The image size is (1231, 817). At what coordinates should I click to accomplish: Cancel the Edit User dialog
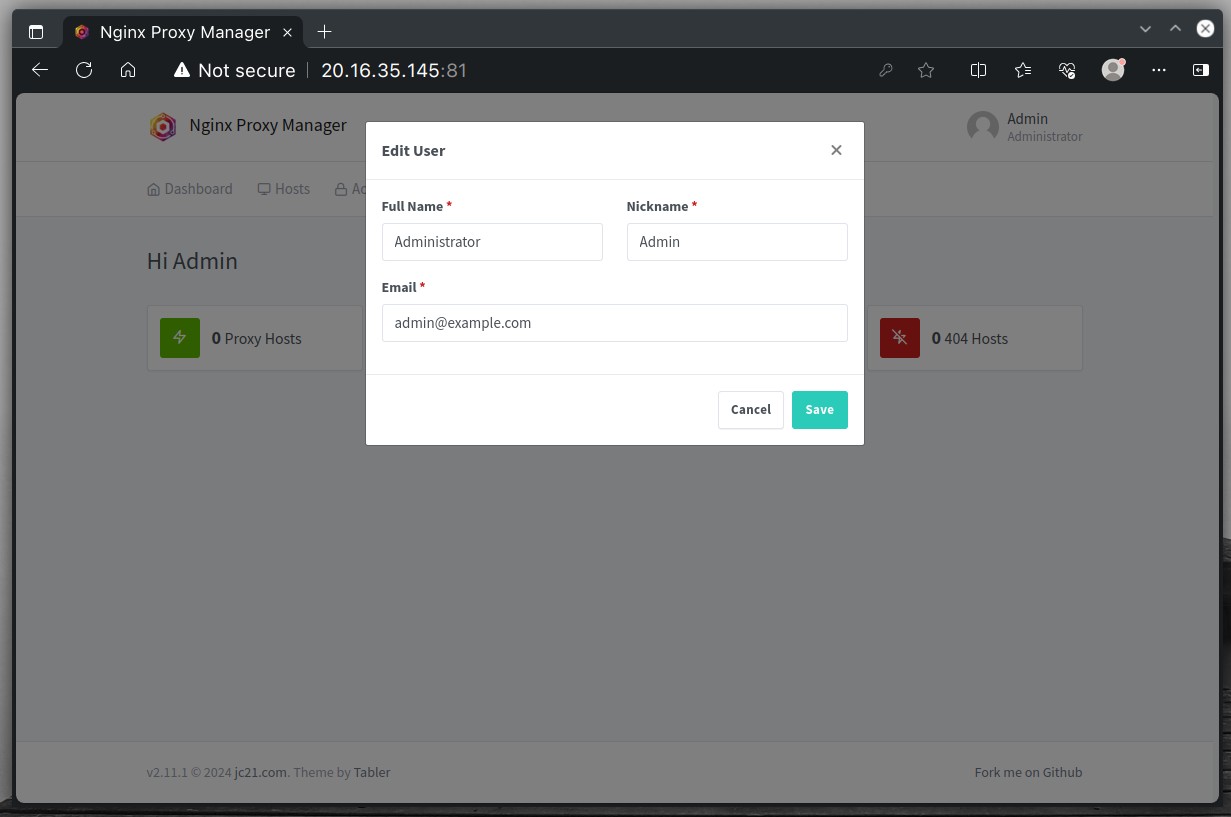(750, 410)
